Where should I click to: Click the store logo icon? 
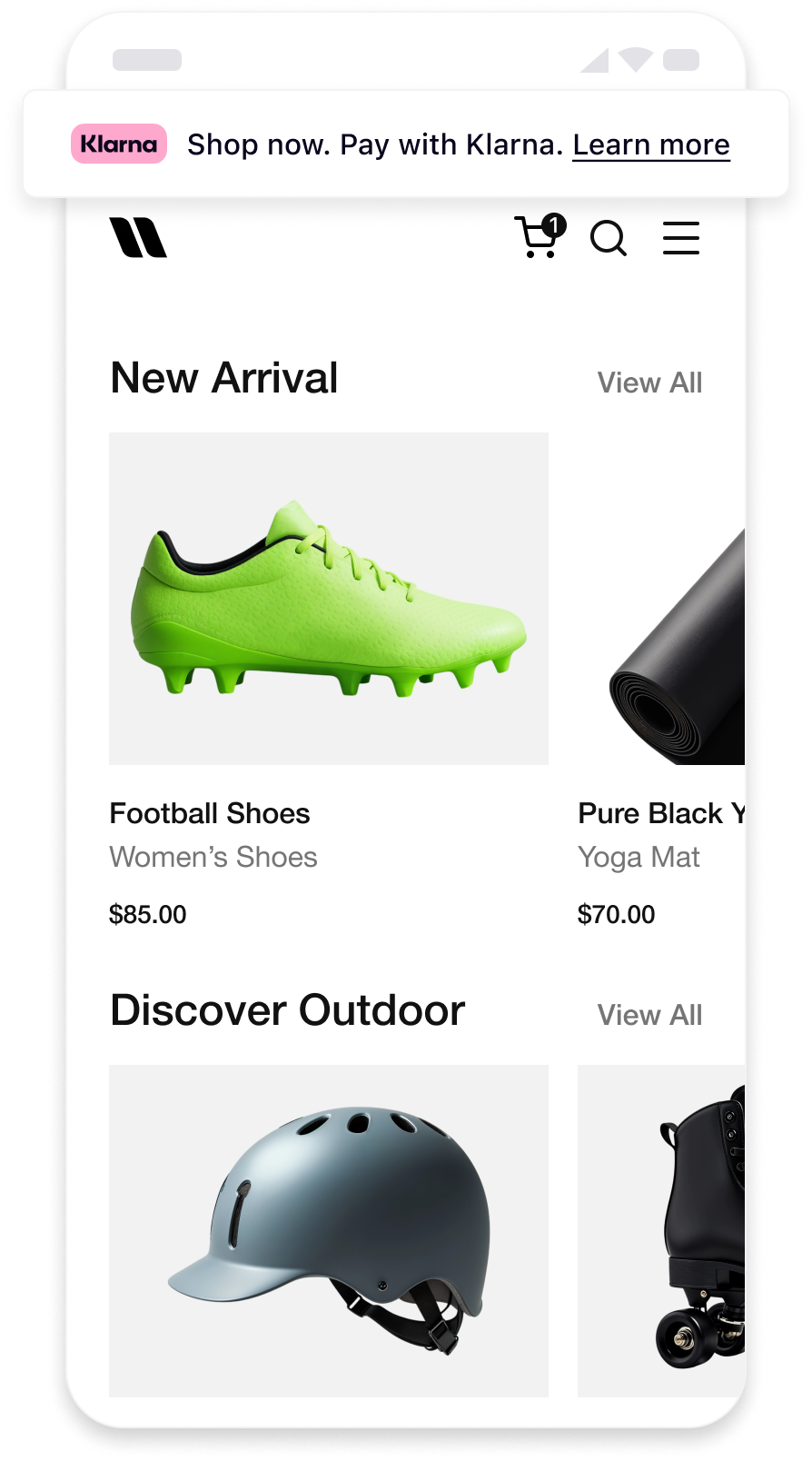(138, 237)
